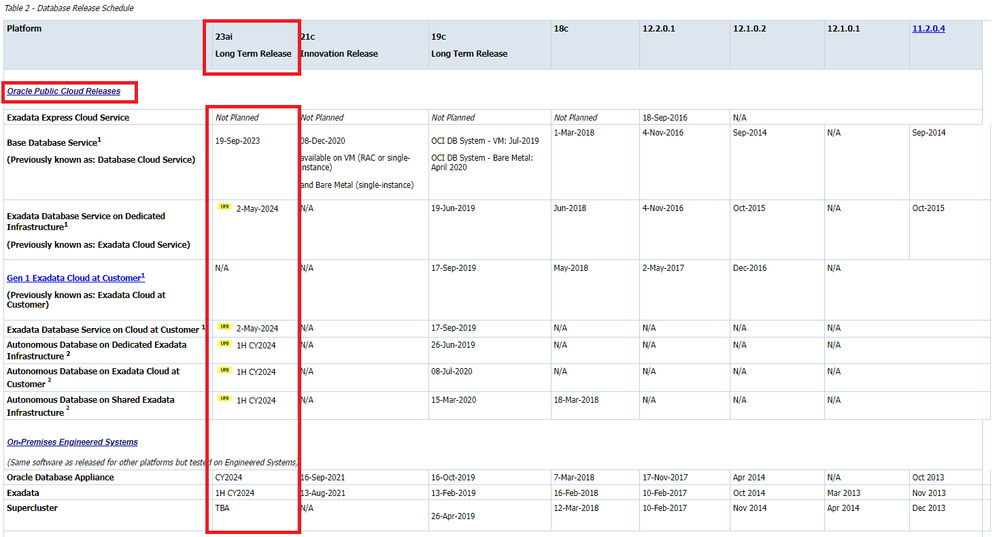Viewport: 999px width, 537px height.
Task: Select the '18c' column header
Action: [x=561, y=29]
